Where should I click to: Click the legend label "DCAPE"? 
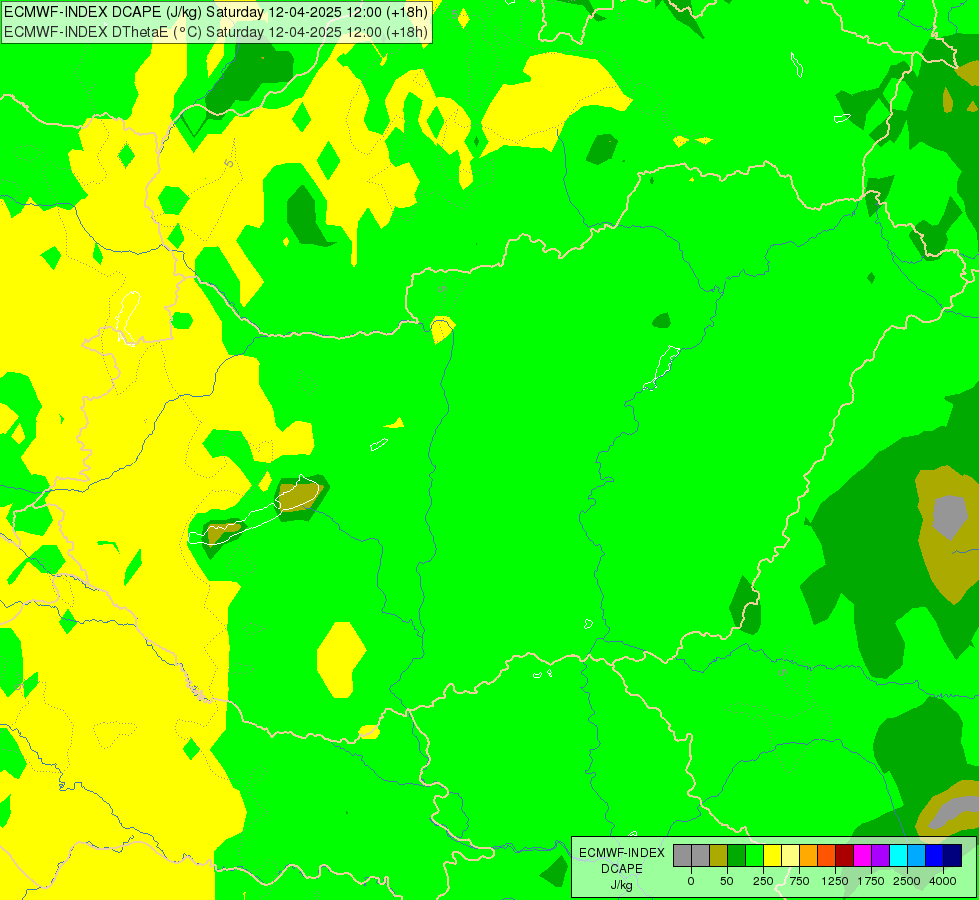[x=622, y=869]
